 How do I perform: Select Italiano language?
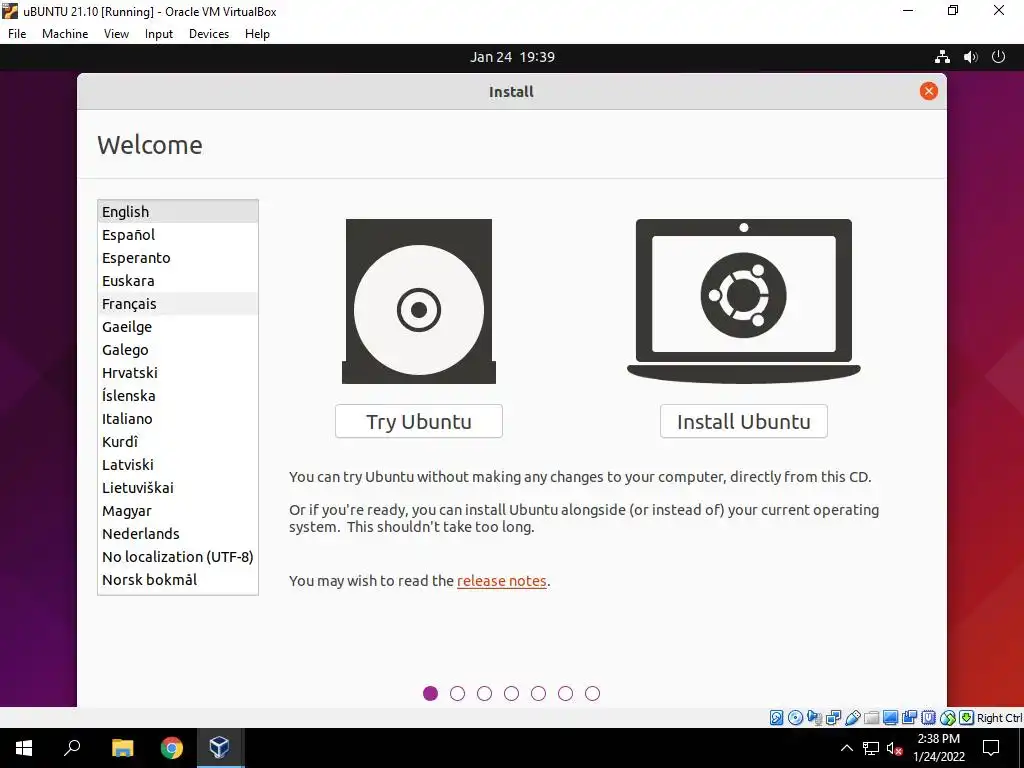coord(178,419)
